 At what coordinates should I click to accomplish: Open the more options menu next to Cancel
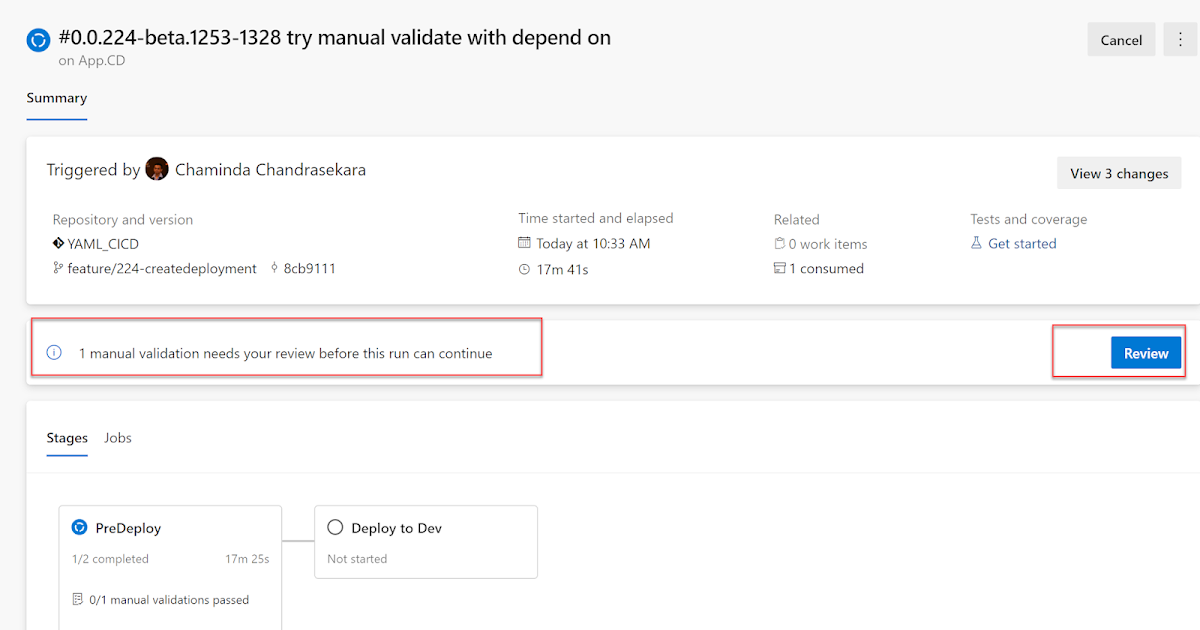(x=1180, y=39)
